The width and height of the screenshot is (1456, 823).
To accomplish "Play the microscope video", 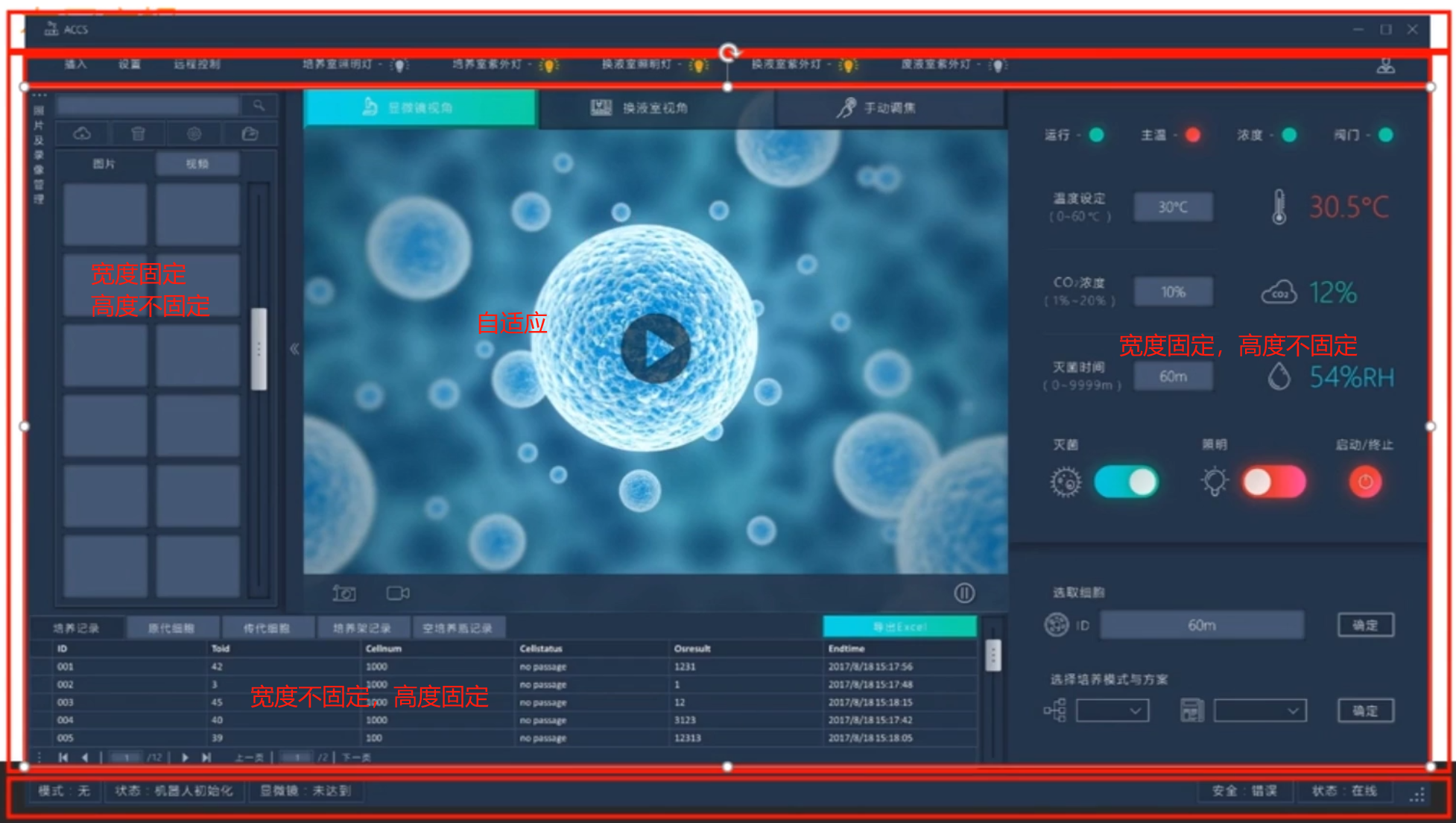I will coord(656,349).
